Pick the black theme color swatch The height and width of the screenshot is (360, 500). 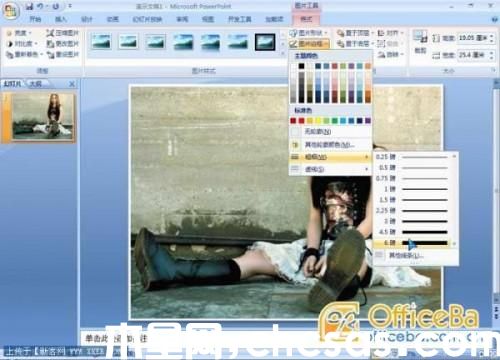(x=301, y=66)
